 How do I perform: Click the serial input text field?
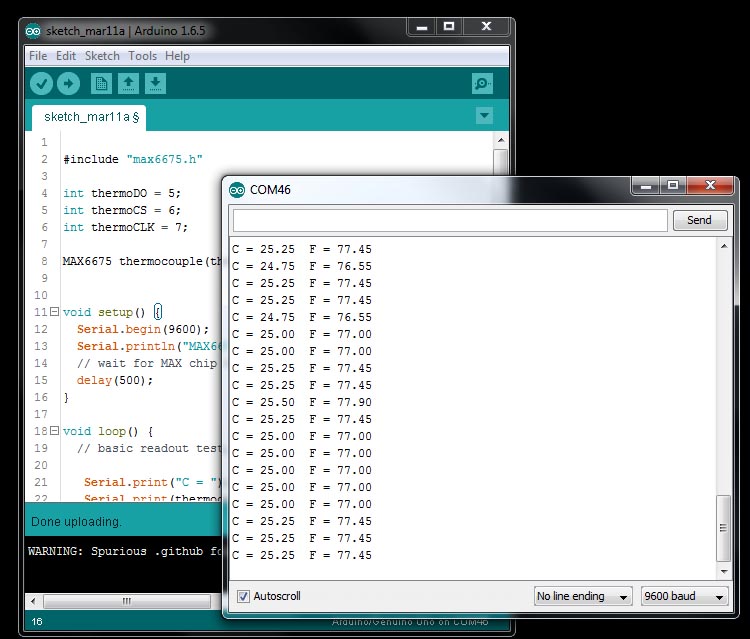(450, 220)
